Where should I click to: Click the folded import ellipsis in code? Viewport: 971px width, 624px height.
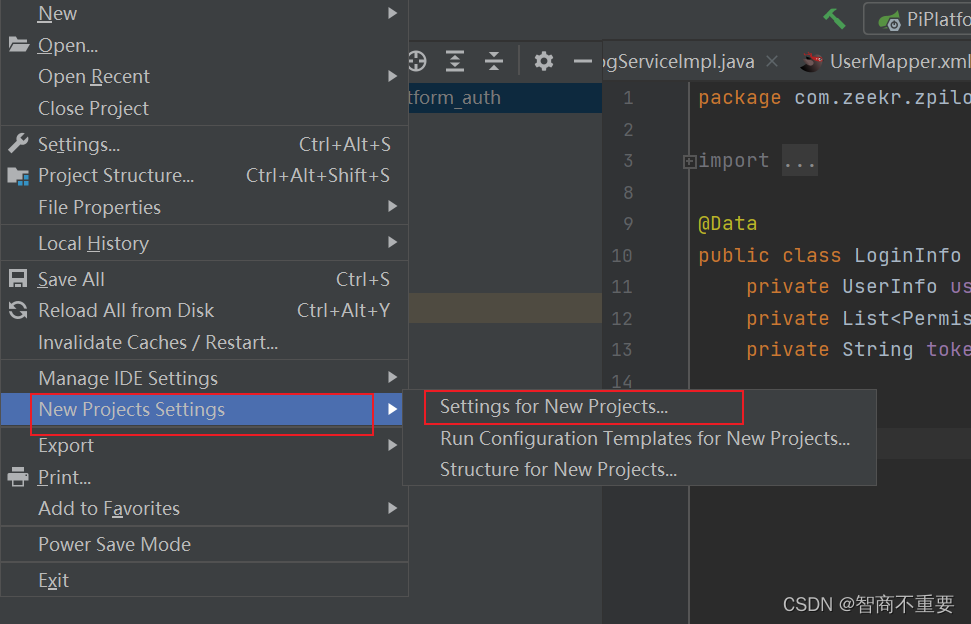799,161
